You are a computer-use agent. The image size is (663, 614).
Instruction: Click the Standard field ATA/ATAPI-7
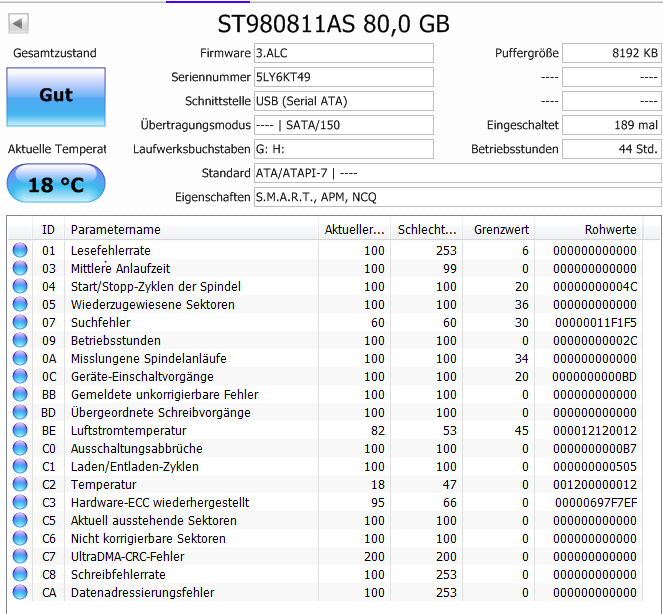tap(458, 173)
